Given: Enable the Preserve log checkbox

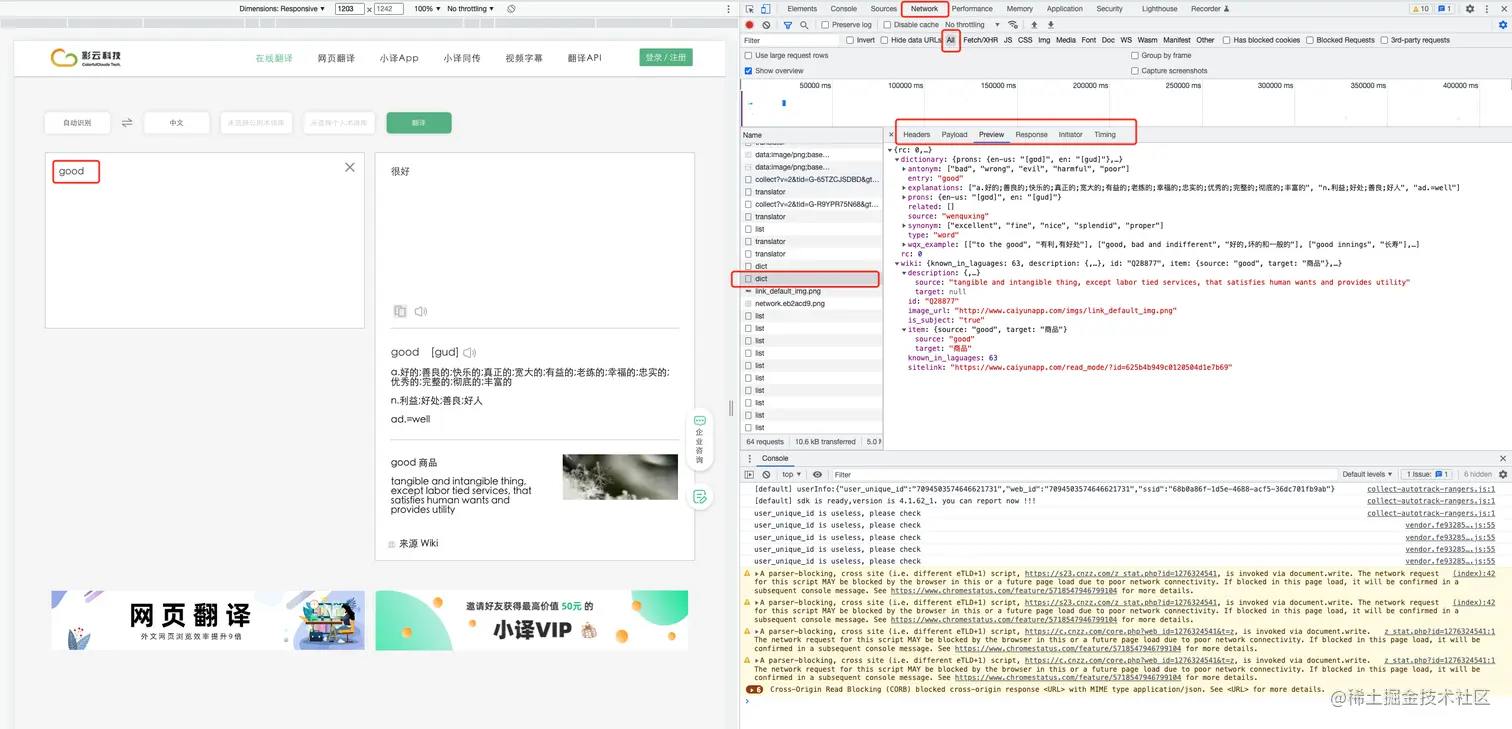Looking at the screenshot, I should pos(825,25).
